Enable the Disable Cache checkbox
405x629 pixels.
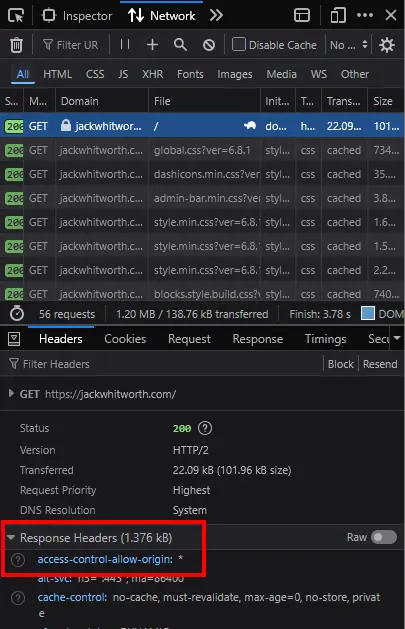click(239, 44)
